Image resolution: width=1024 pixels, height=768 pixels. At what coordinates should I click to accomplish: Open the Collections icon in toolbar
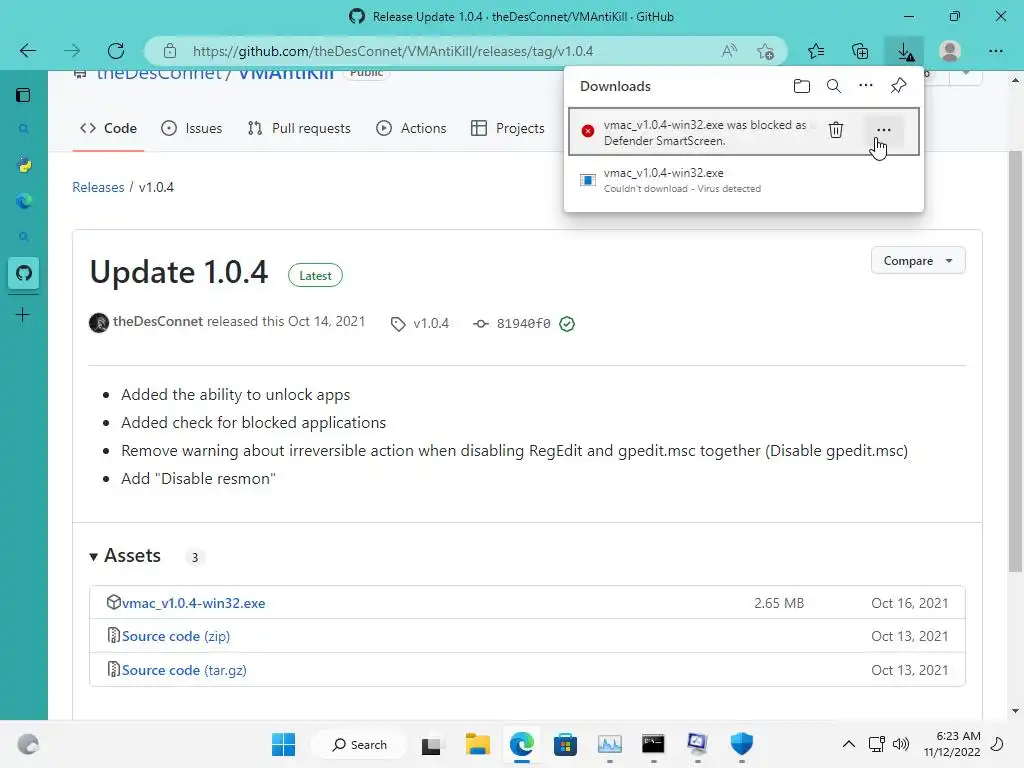pyautogui.click(x=860, y=51)
